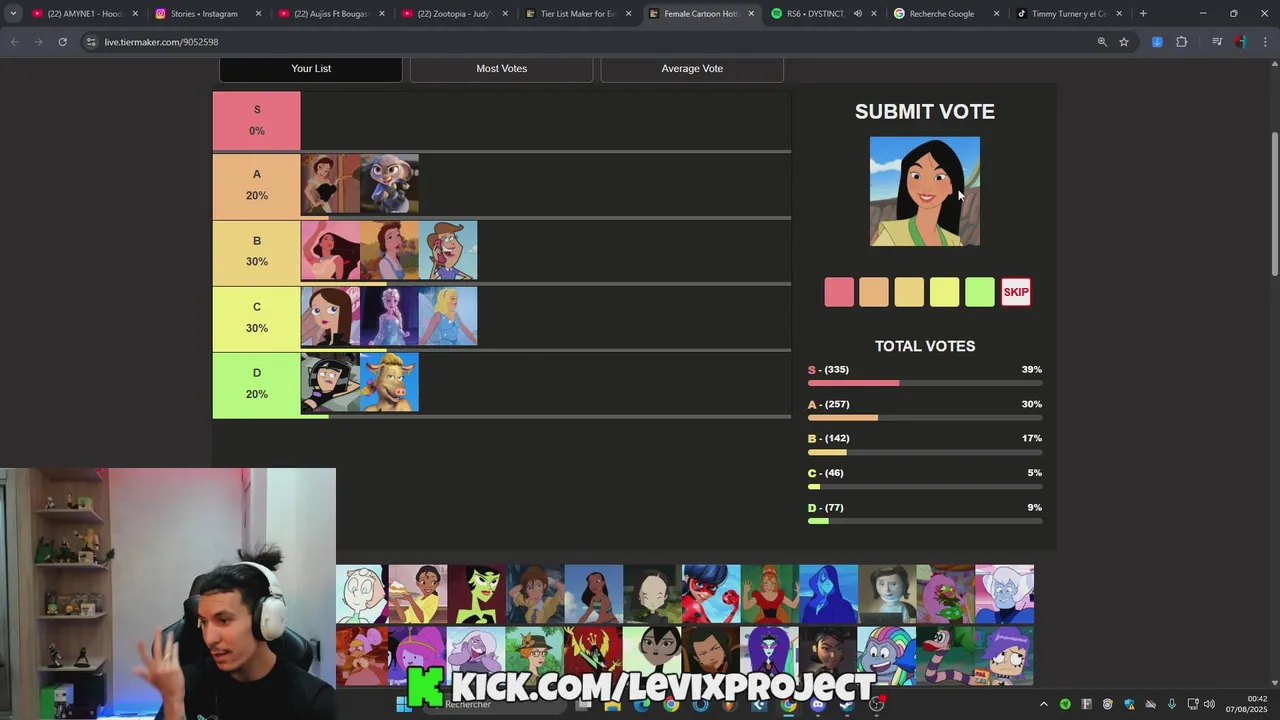Select the black-dress woman in tier A
The height and width of the screenshot is (720, 1280).
(x=330, y=184)
